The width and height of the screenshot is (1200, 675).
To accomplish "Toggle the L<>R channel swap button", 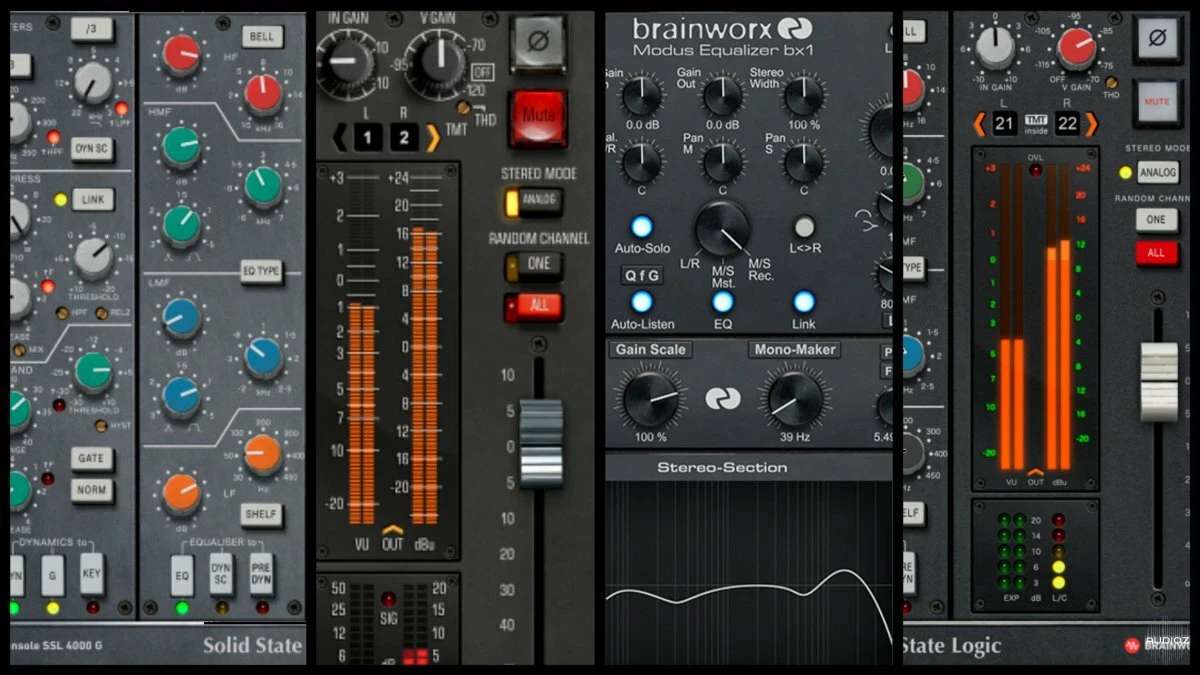I will tap(804, 226).
